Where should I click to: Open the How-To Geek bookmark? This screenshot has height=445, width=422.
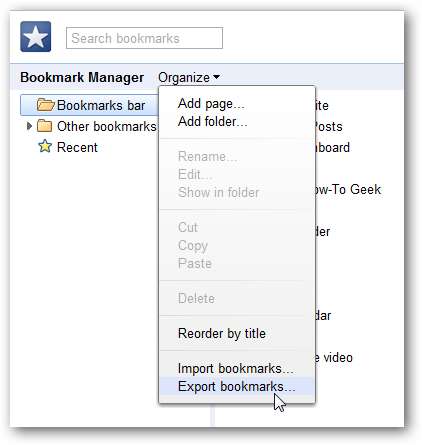click(x=348, y=190)
